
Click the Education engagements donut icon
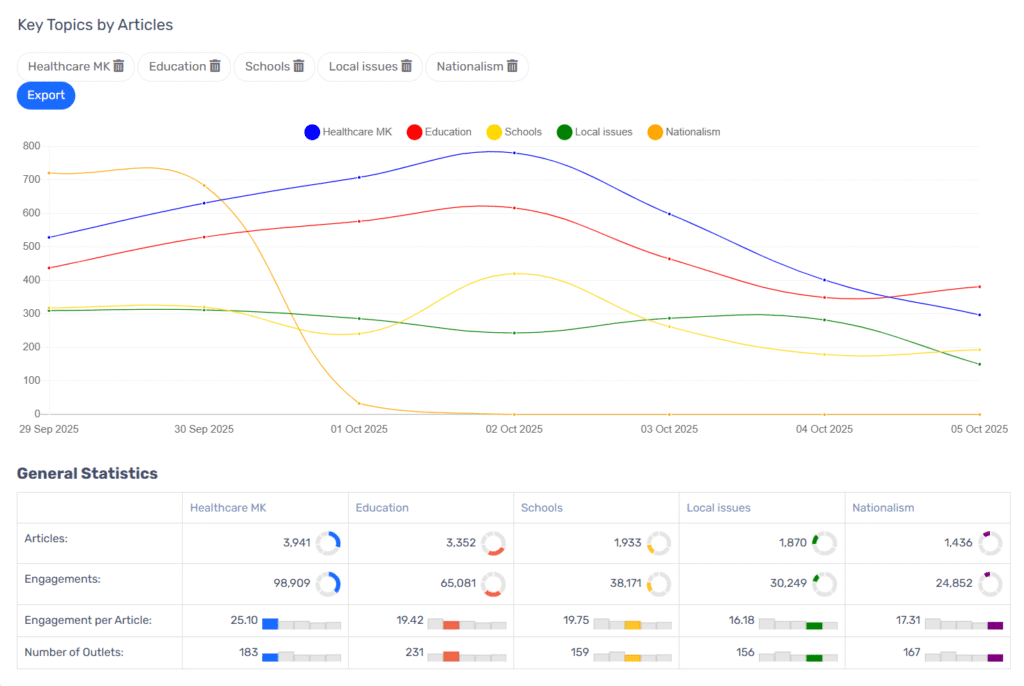click(x=493, y=584)
